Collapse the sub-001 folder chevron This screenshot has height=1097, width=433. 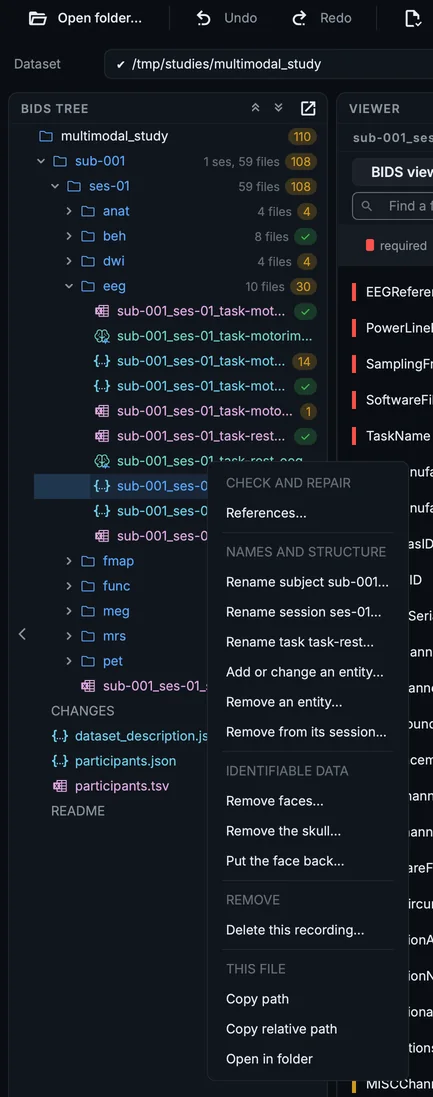(x=41, y=162)
